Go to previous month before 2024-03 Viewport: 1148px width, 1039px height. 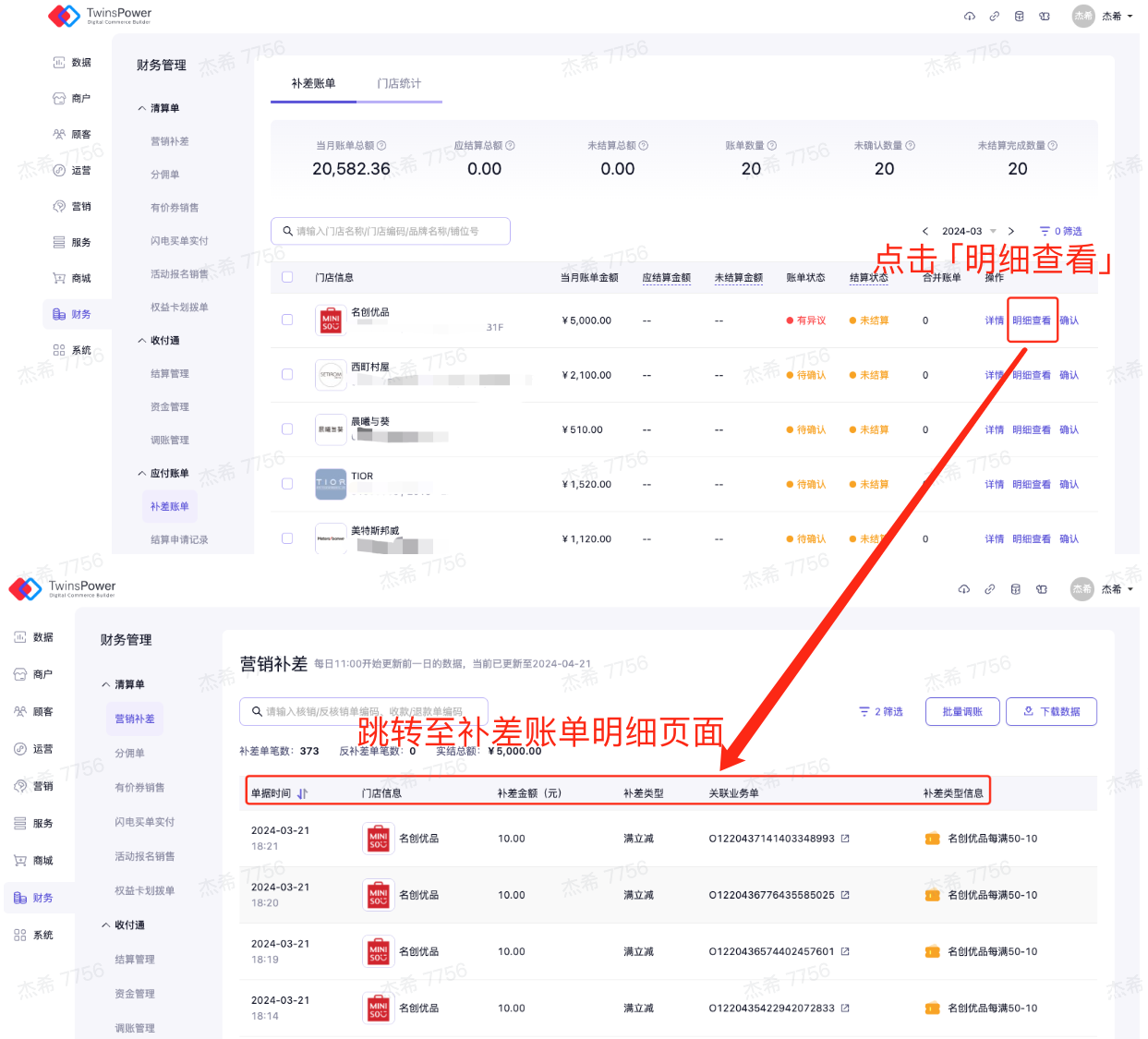pos(925,232)
